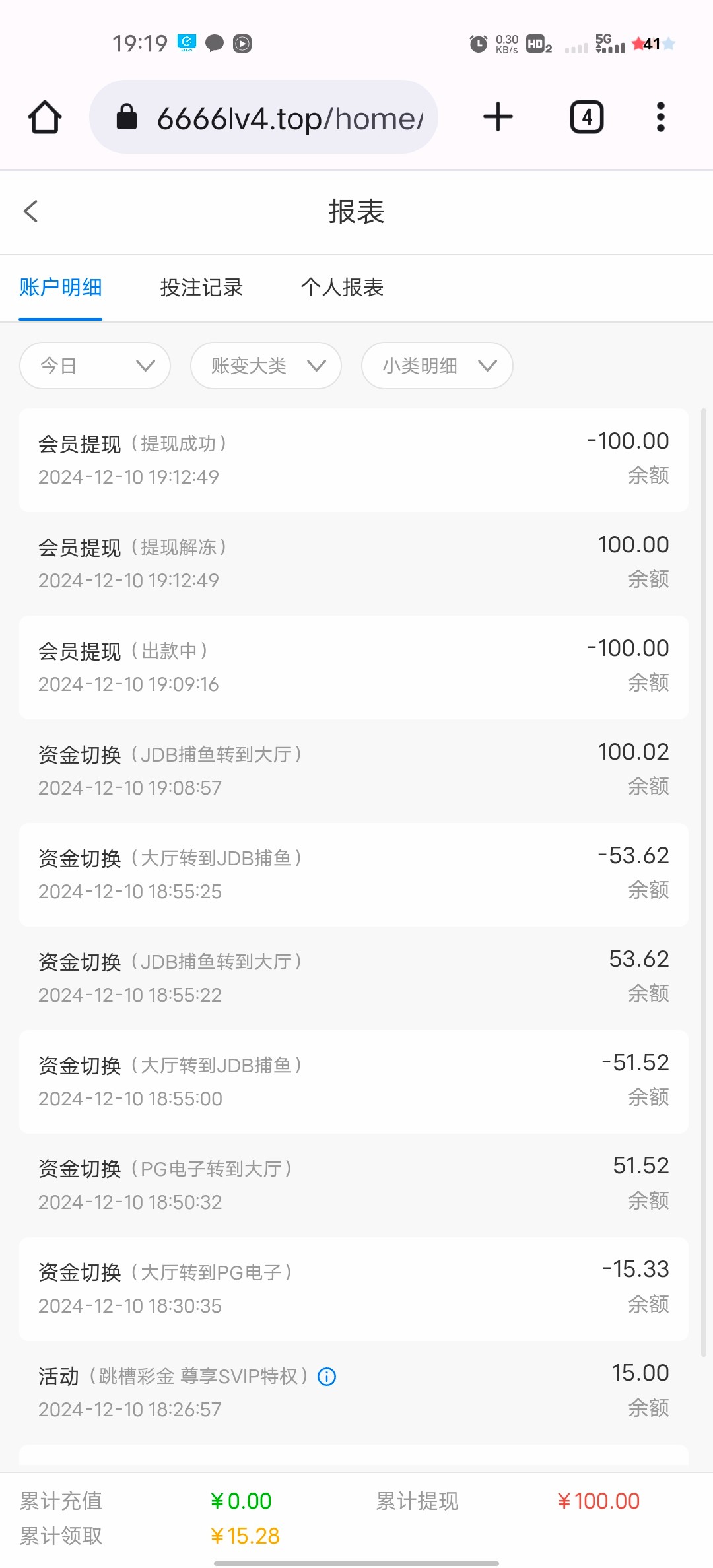Open the 提现成功 withdrawal record
The height and width of the screenshot is (1568, 713).
click(353, 460)
